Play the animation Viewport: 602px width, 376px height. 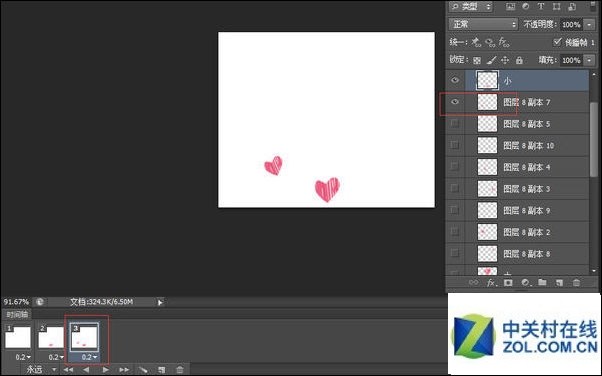click(x=105, y=369)
